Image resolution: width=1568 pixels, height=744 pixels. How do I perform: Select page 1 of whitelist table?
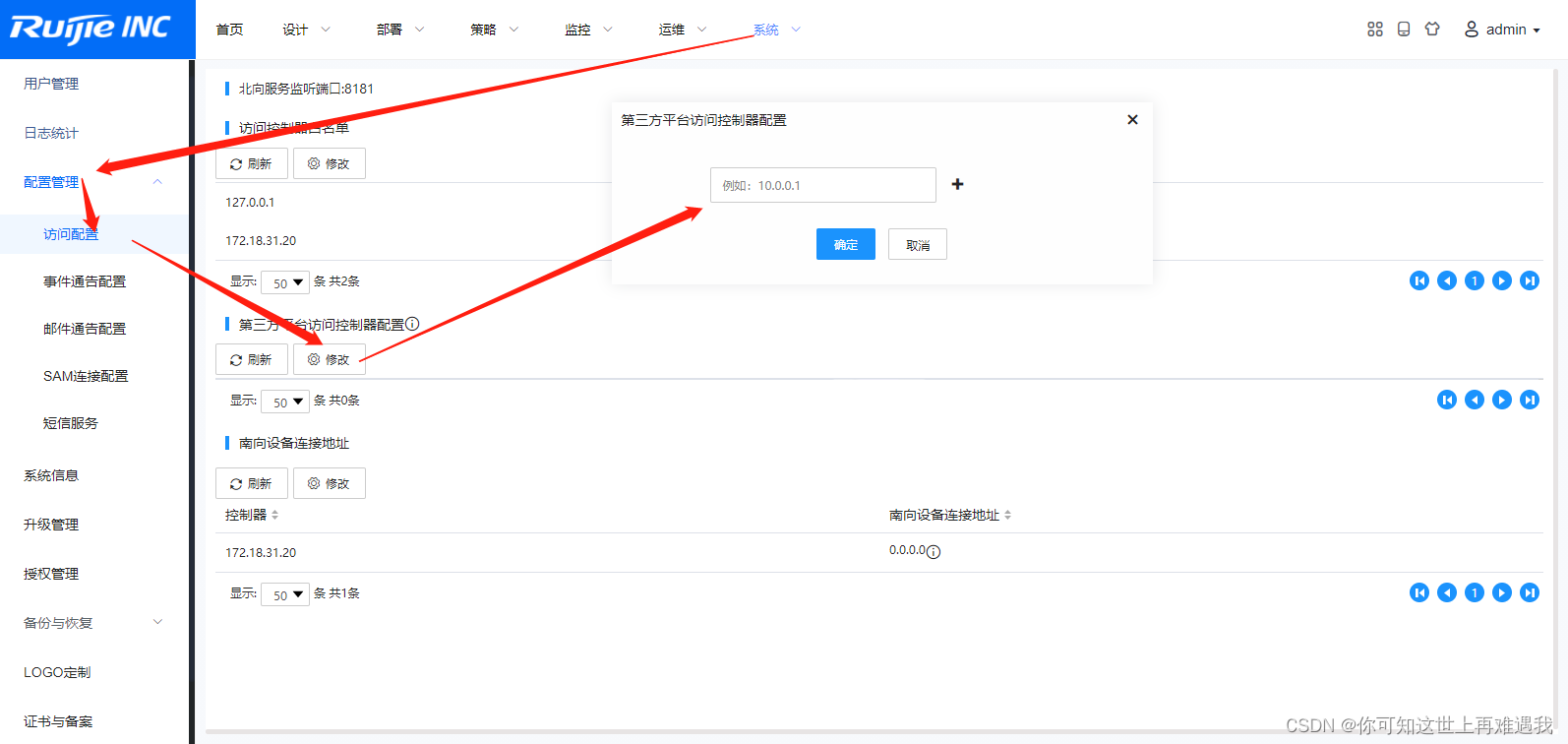(1475, 280)
